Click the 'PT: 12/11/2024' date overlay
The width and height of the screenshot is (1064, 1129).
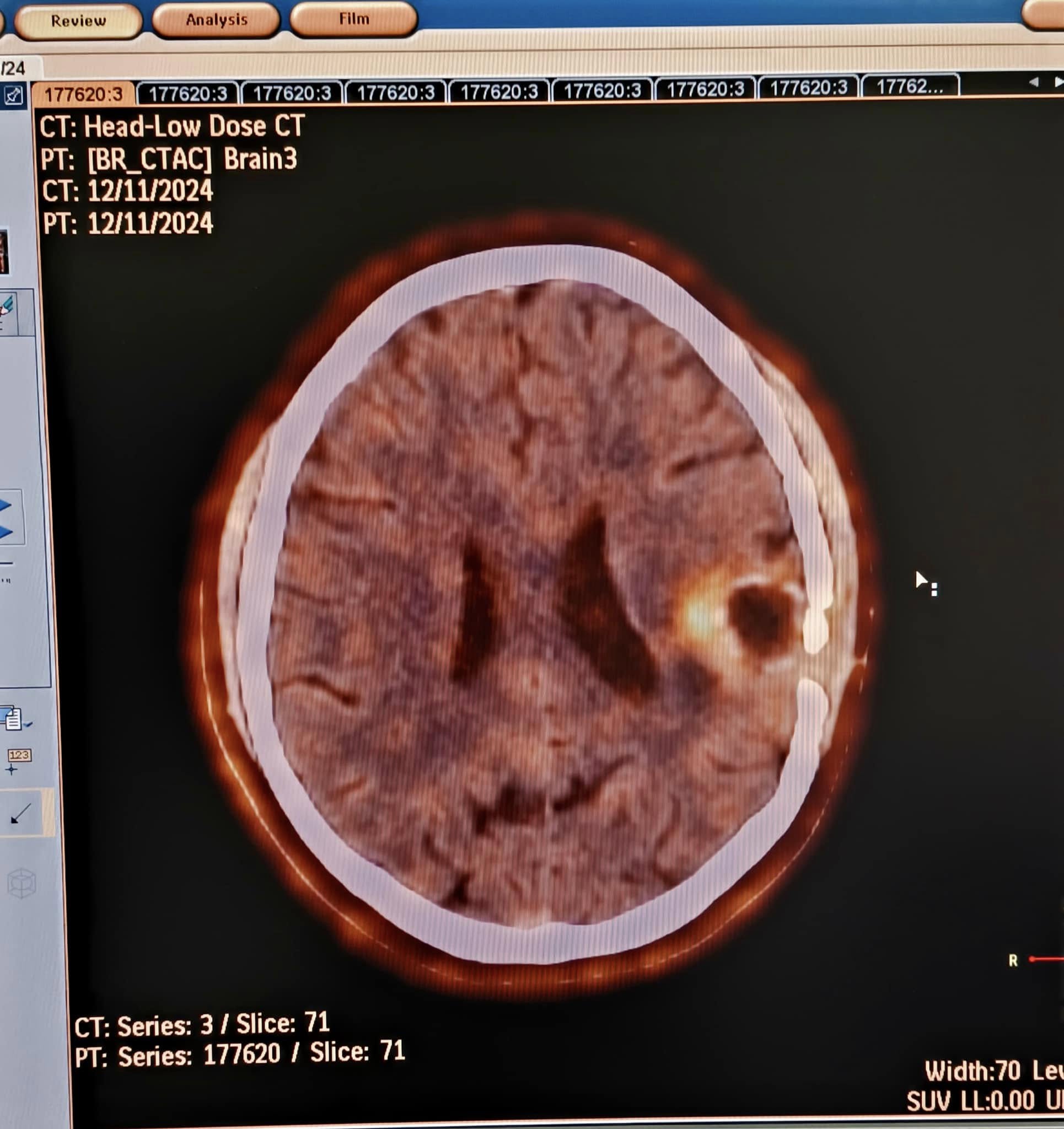coord(128,223)
